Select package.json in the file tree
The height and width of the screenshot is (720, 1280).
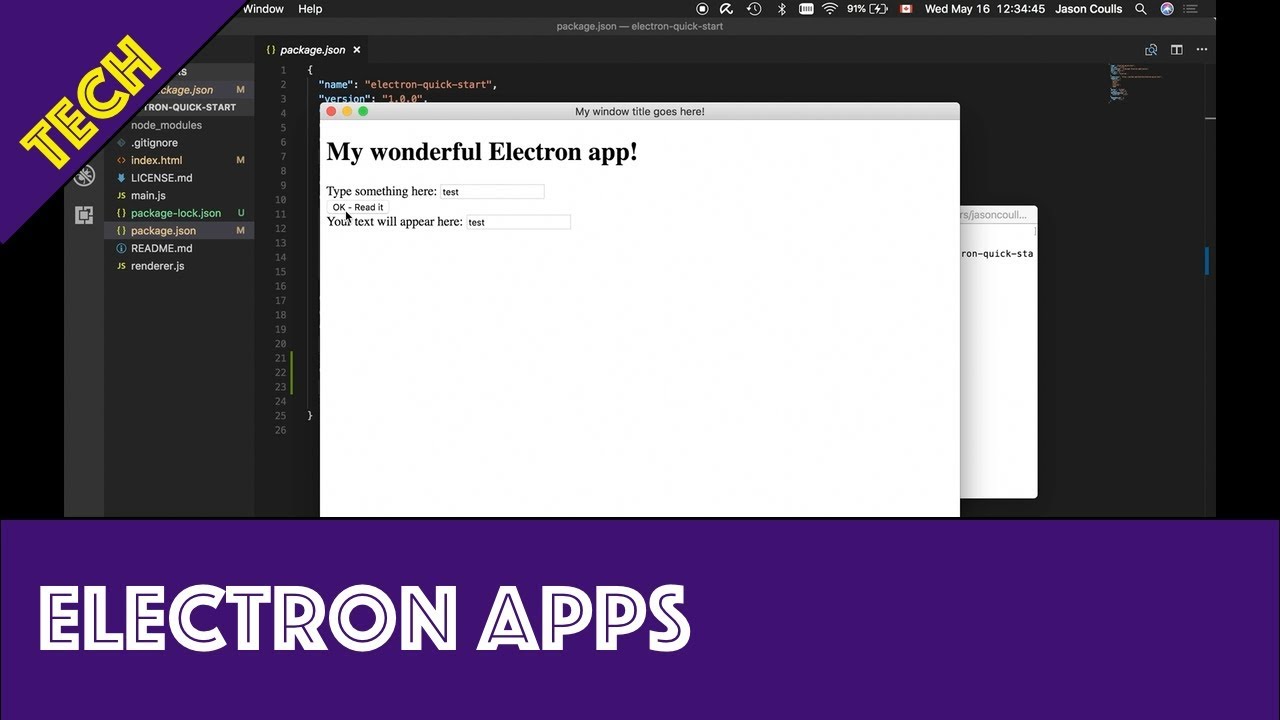click(179, 231)
